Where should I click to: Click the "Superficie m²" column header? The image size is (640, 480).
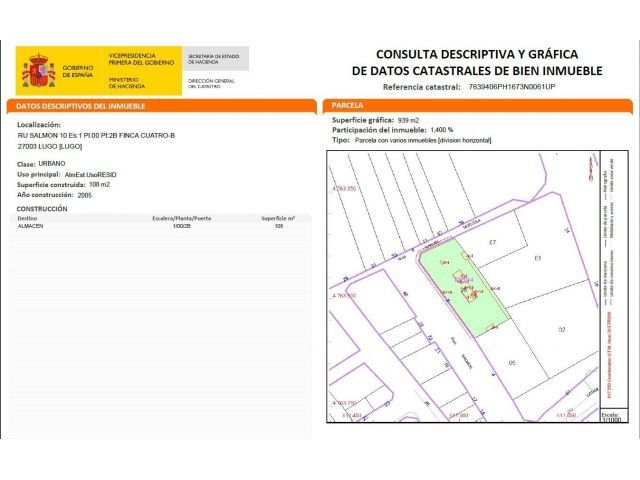point(278,218)
